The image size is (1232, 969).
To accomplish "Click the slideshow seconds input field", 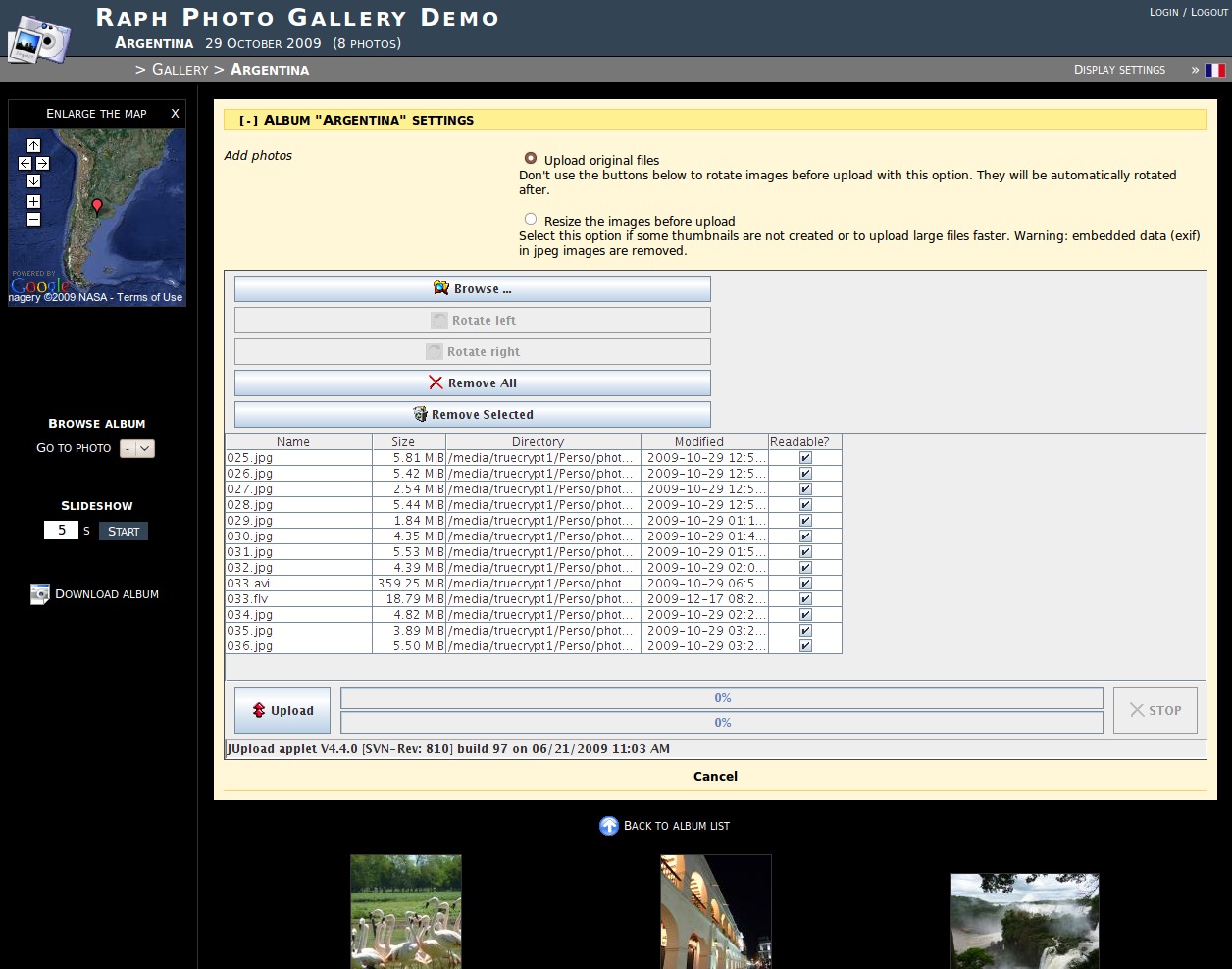I will [x=61, y=531].
